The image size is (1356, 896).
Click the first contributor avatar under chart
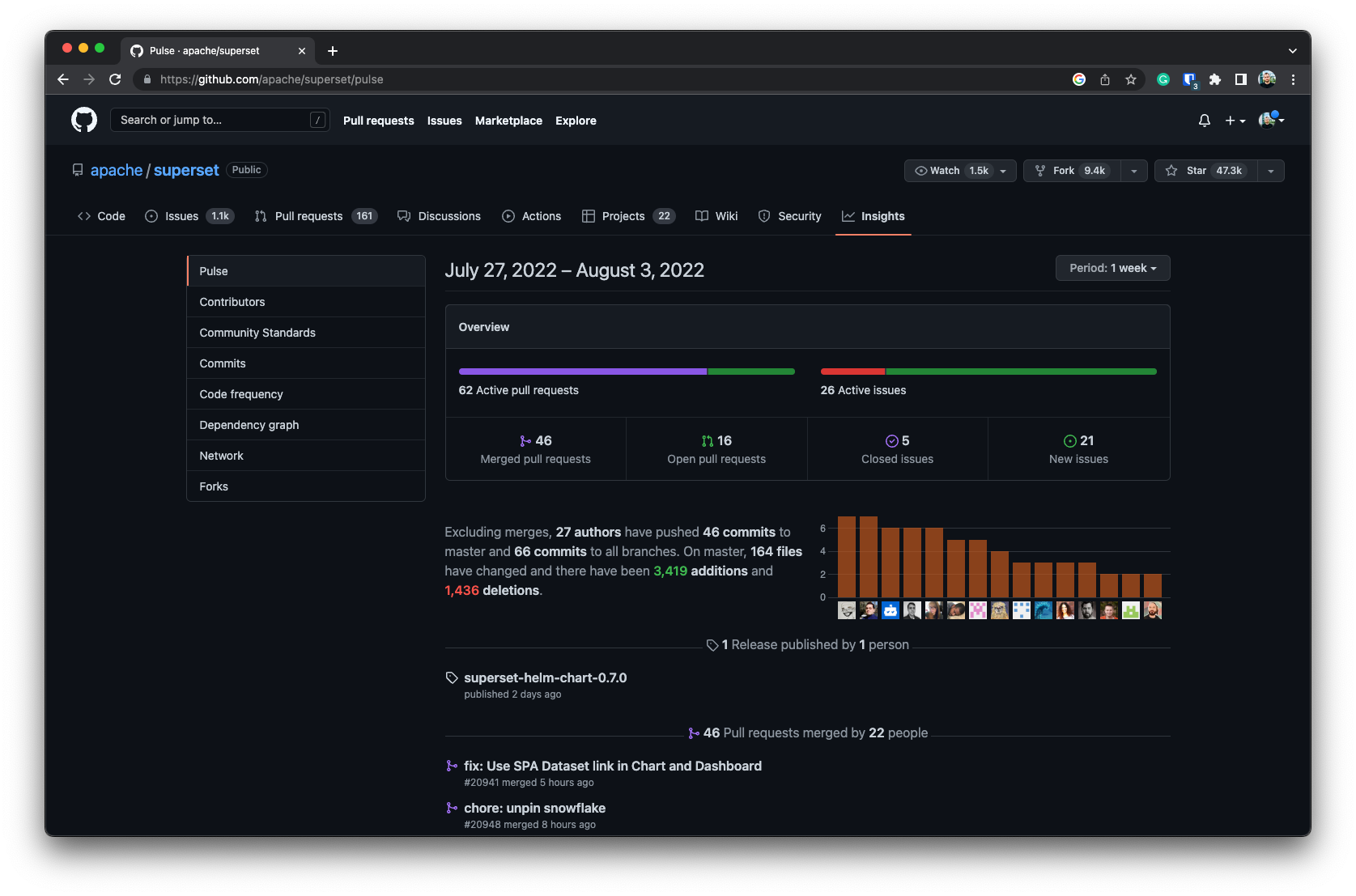[847, 610]
